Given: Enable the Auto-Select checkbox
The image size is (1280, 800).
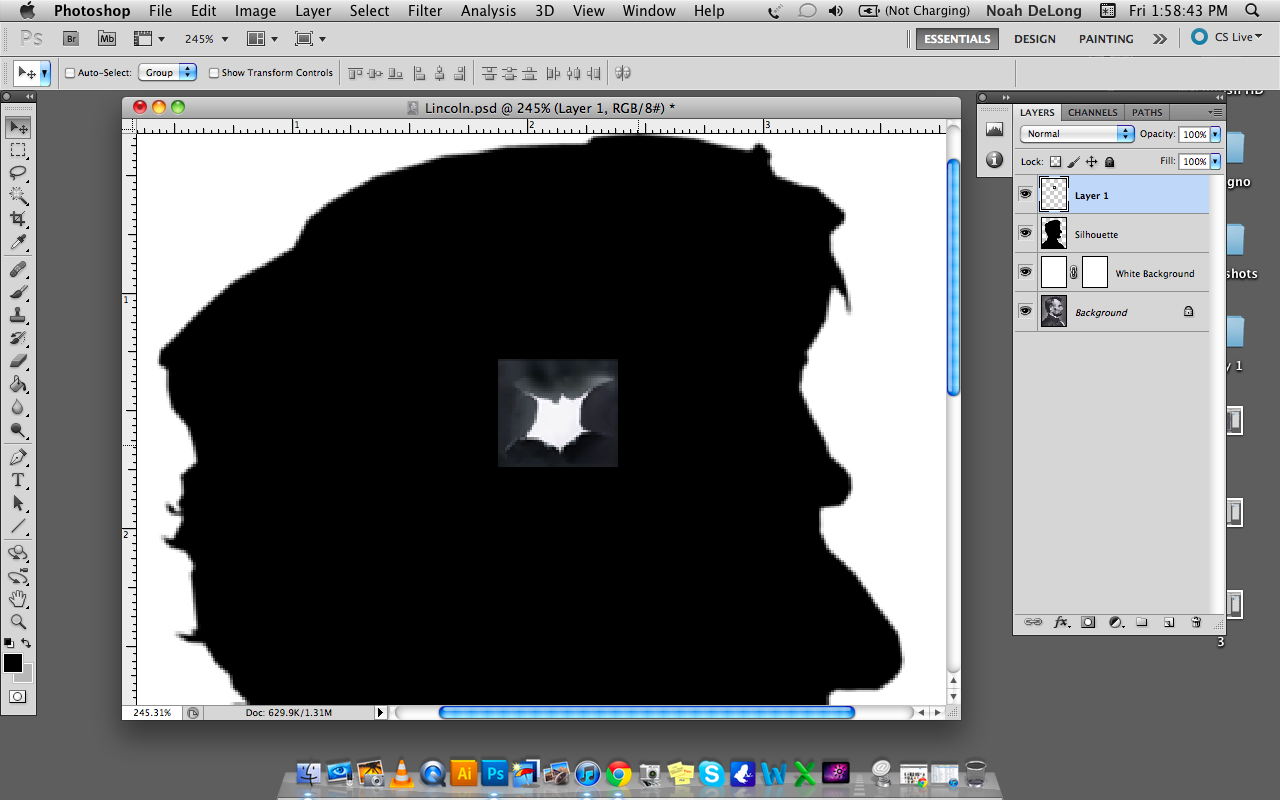Looking at the screenshot, I should (70, 73).
